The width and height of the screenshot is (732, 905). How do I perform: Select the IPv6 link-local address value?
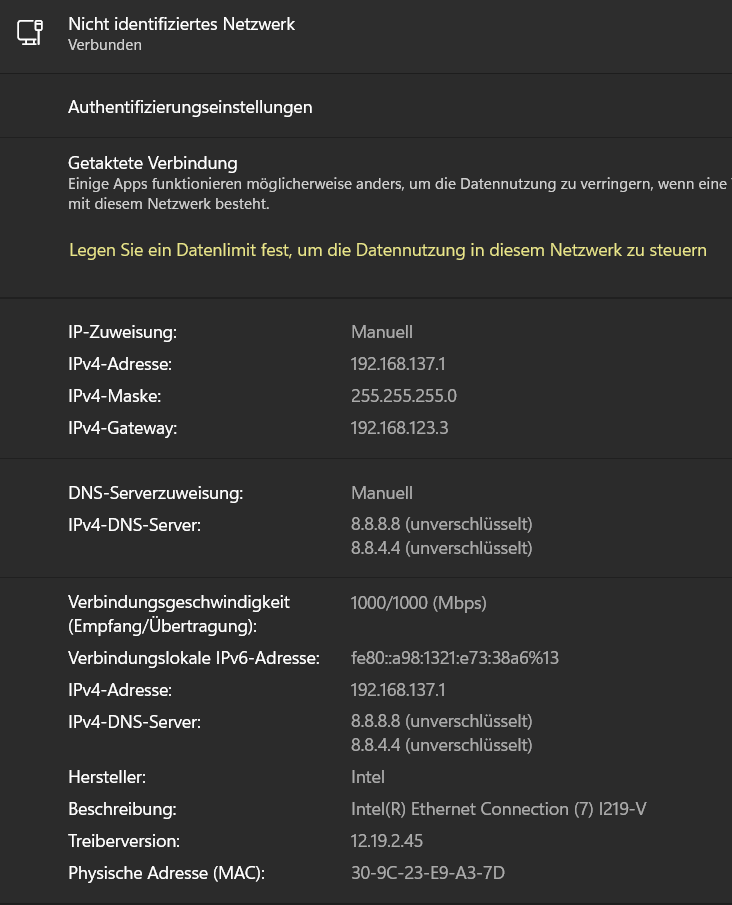coord(454,658)
